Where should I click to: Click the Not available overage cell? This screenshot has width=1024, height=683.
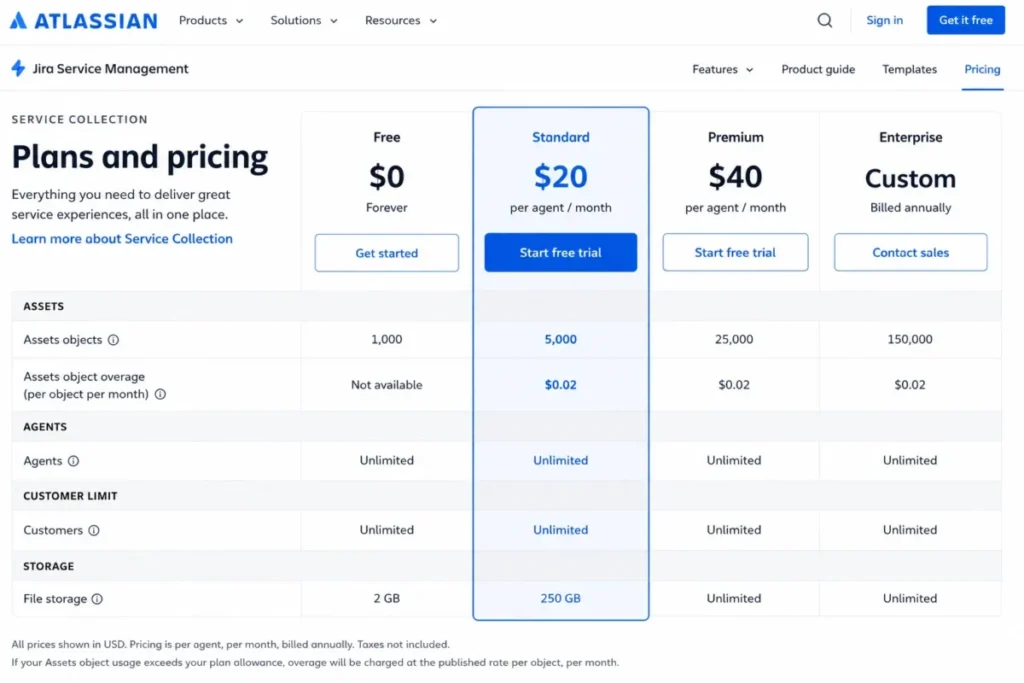tap(387, 385)
